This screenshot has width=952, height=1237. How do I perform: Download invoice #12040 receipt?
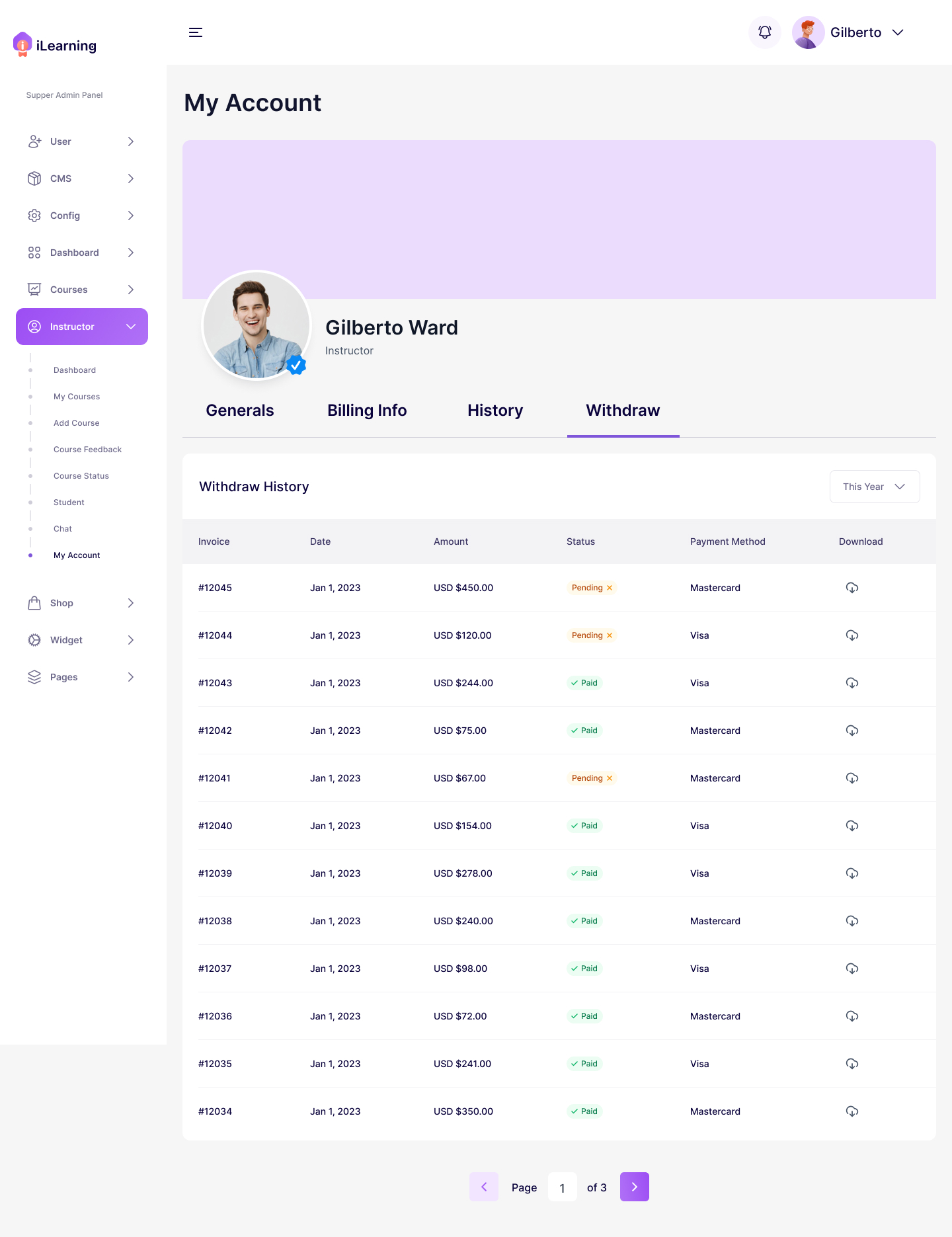point(852,826)
